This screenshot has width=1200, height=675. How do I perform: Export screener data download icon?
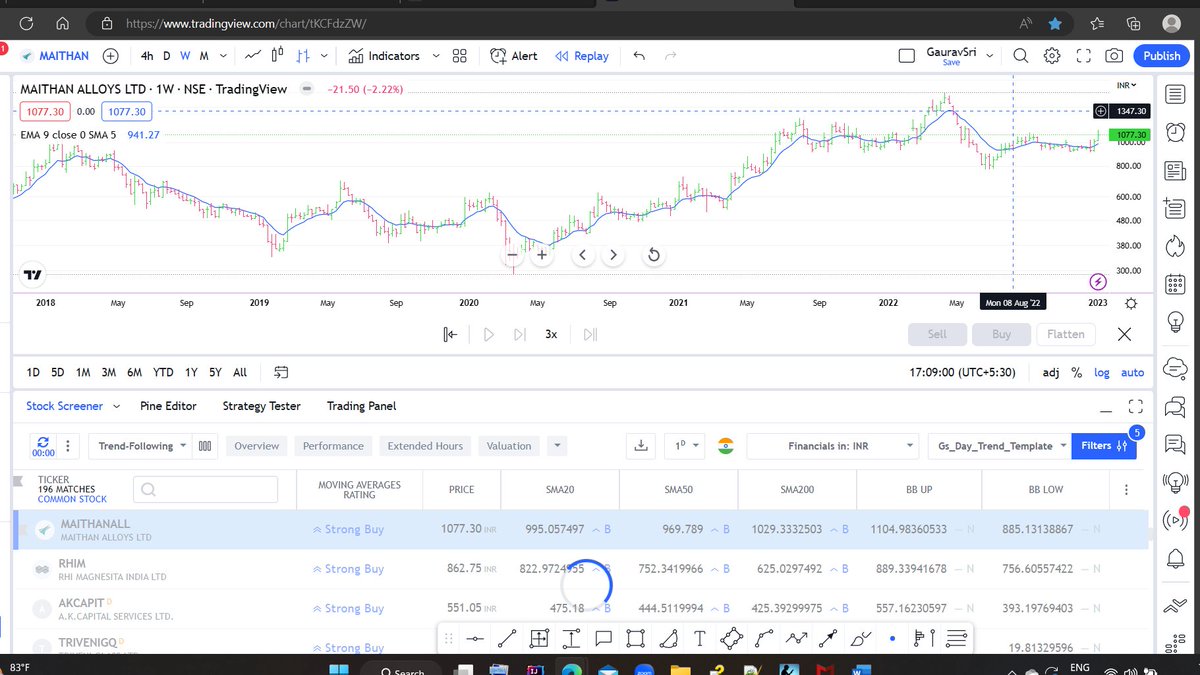[x=641, y=446]
